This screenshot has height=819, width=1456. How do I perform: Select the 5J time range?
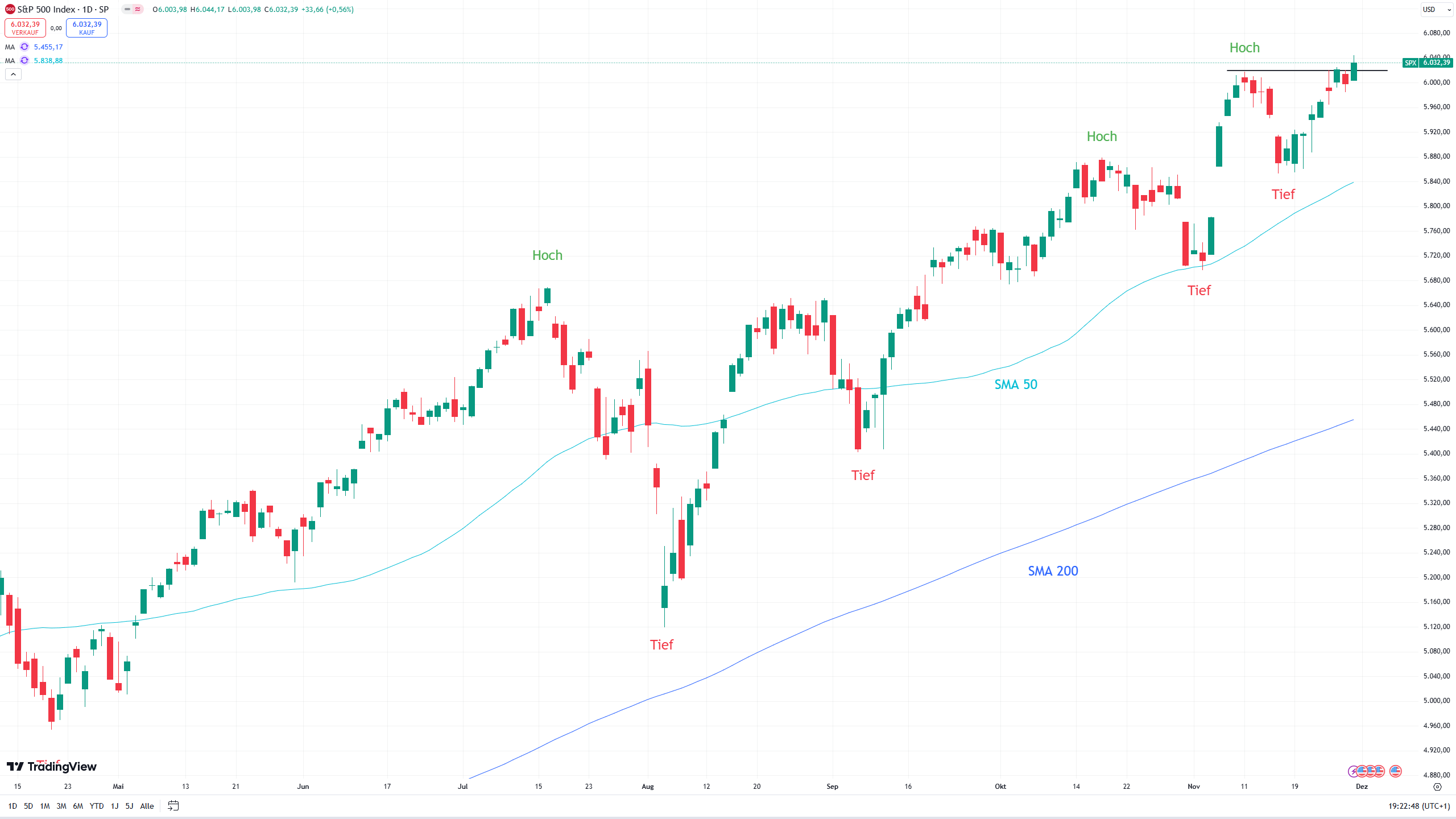click(129, 806)
